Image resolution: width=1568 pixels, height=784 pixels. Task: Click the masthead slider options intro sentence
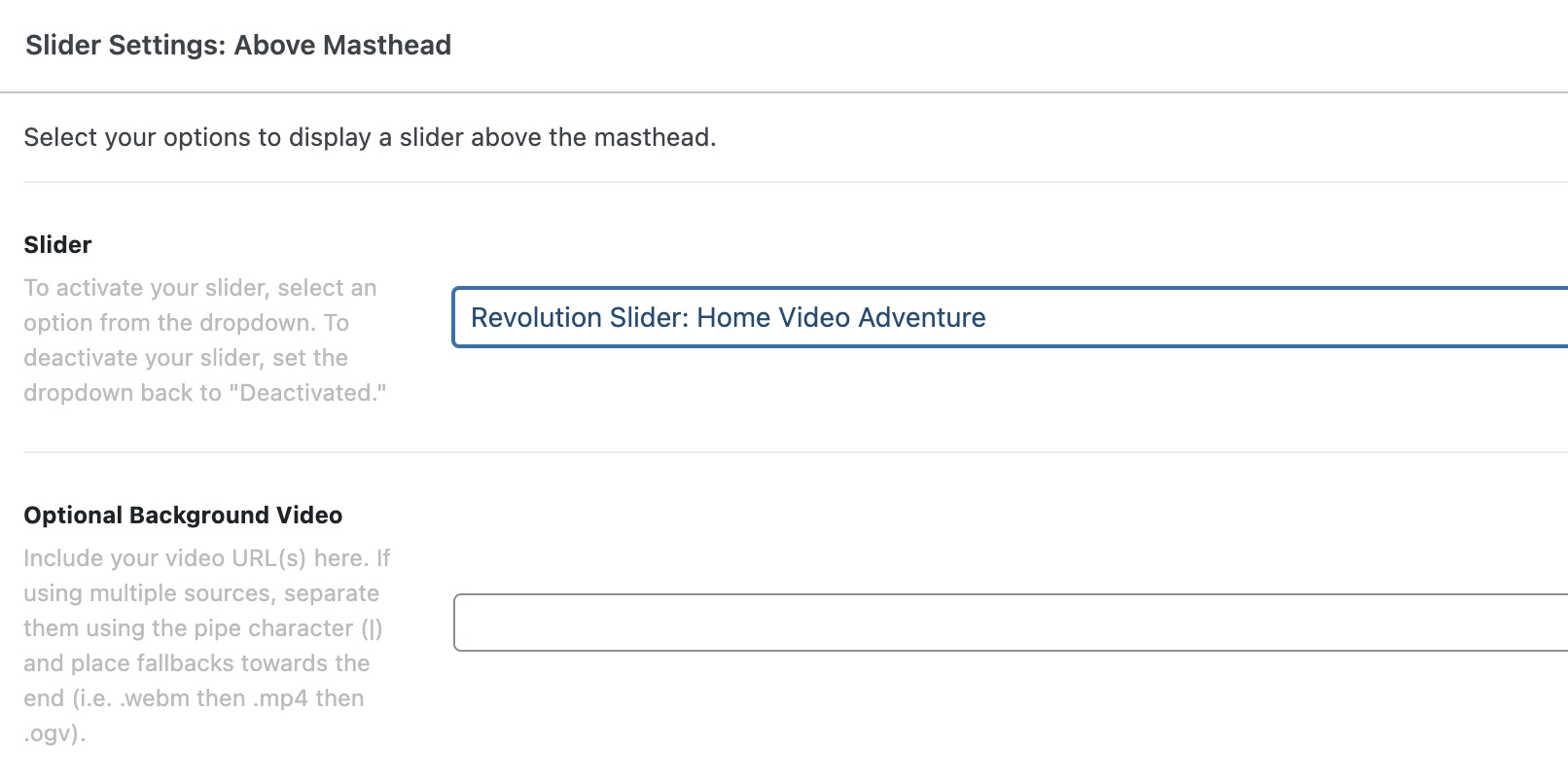(x=370, y=138)
